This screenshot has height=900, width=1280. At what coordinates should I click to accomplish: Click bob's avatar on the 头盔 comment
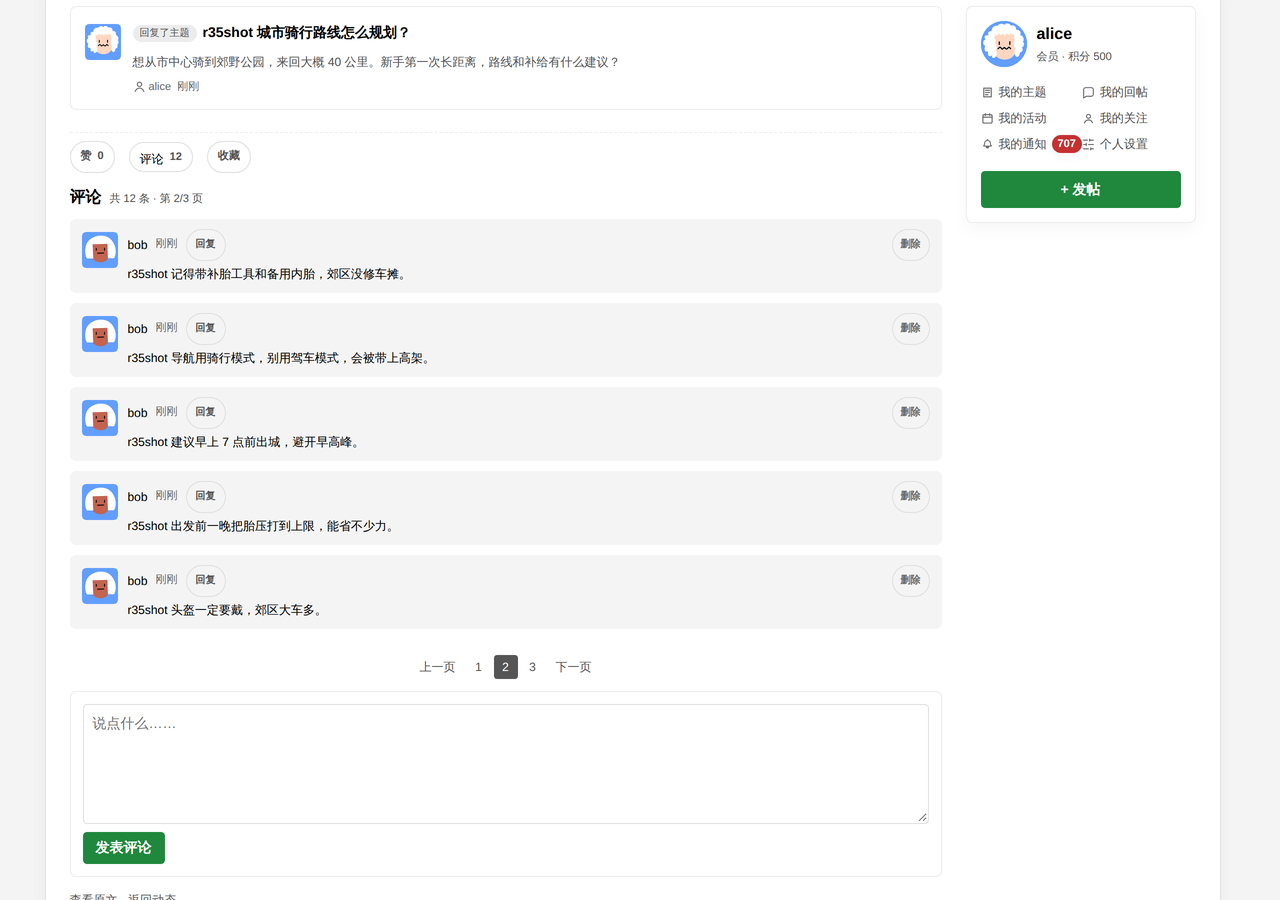[x=100, y=586]
